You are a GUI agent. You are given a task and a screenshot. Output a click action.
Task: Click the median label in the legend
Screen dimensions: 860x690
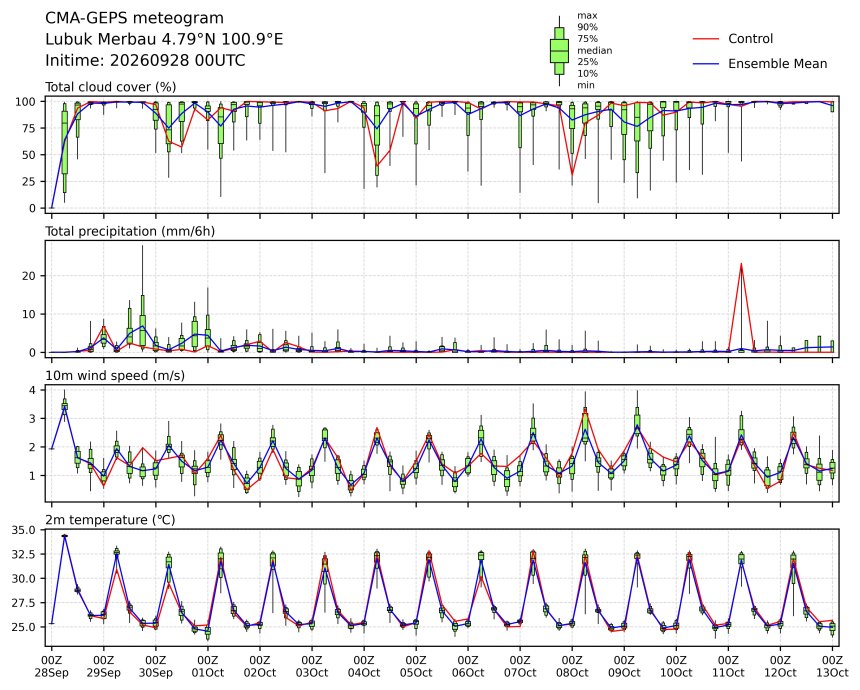coord(595,50)
